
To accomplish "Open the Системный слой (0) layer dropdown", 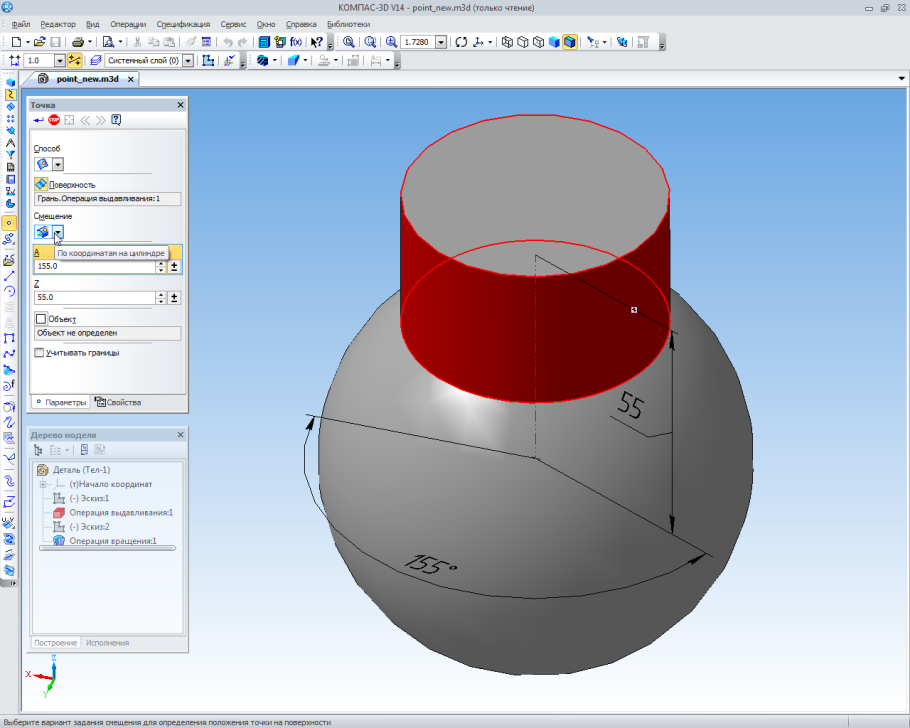I will point(188,61).
